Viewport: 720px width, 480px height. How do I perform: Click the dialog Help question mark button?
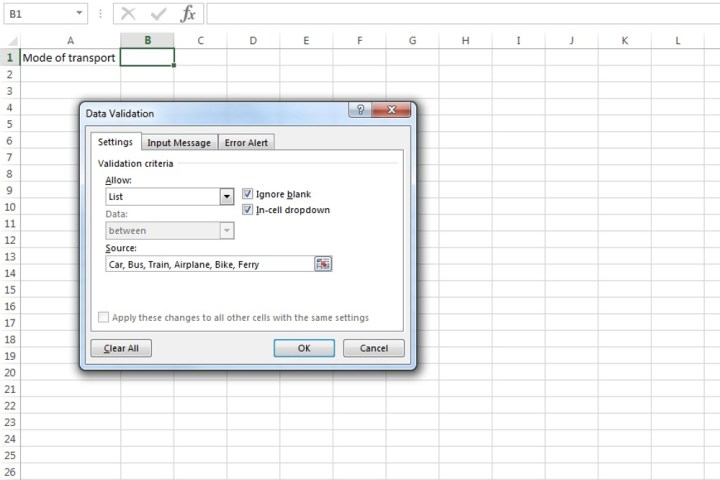(361, 110)
